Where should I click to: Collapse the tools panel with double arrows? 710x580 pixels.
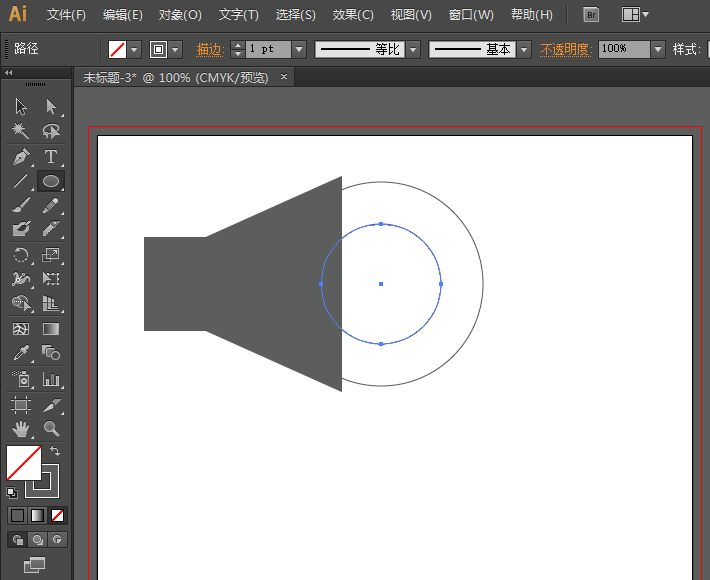tap(9, 72)
